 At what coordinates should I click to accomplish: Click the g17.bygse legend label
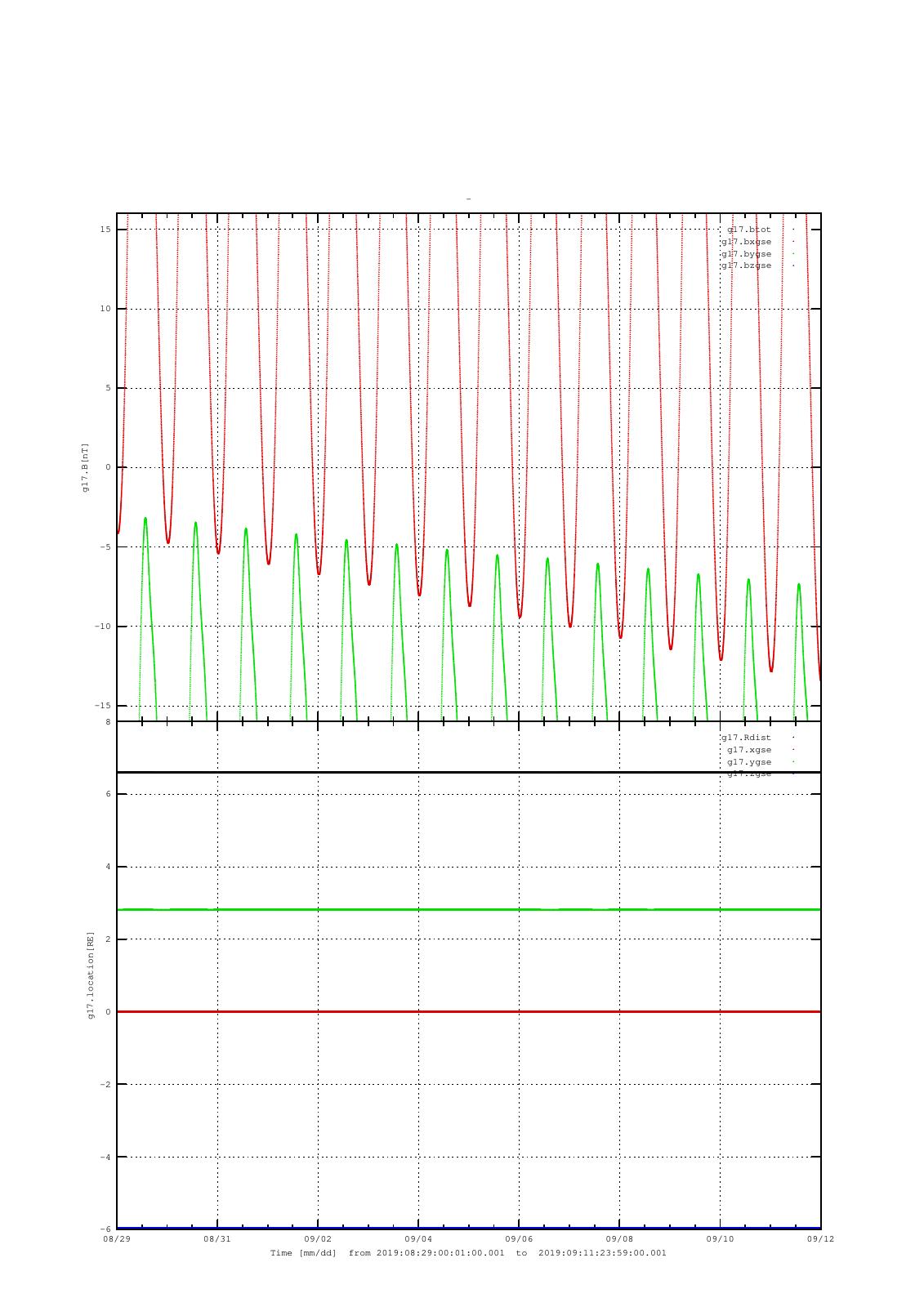746,254
